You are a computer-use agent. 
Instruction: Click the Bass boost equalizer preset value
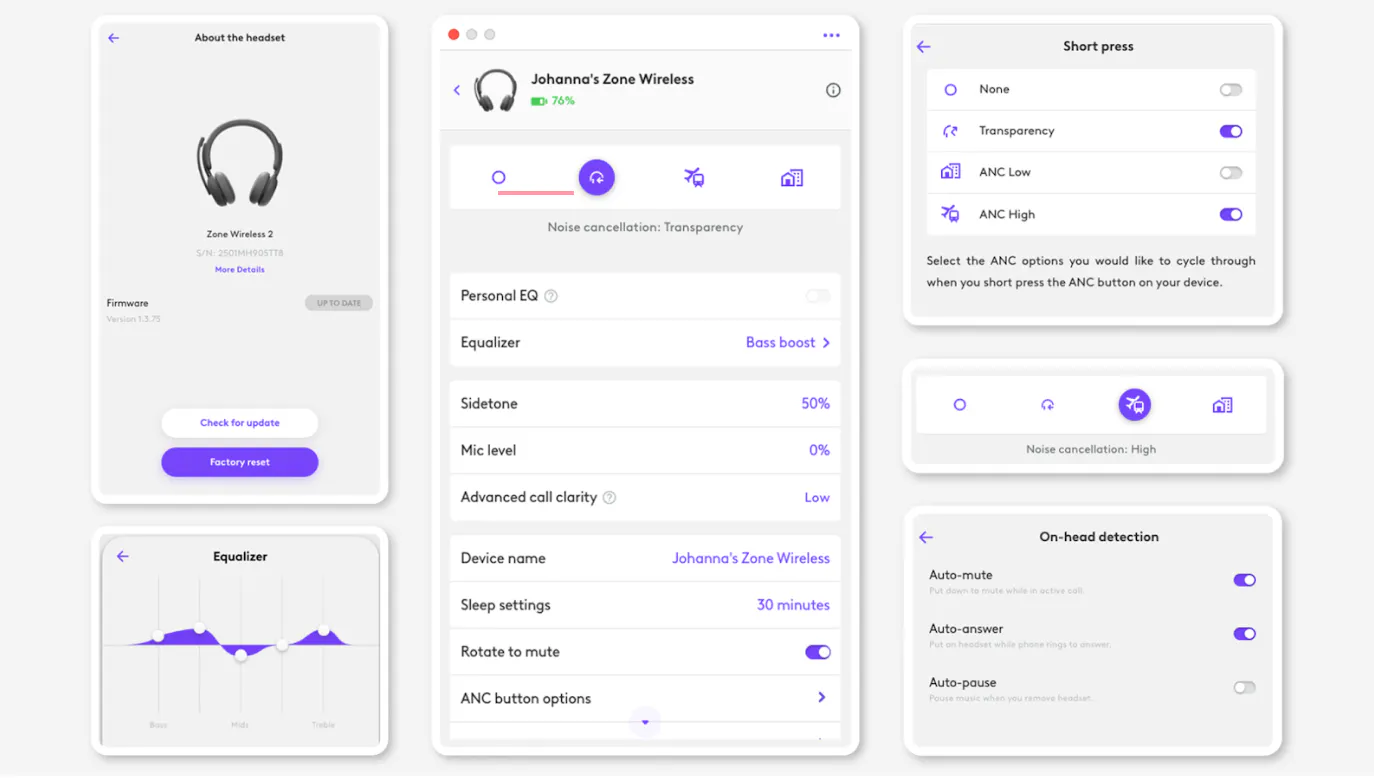[780, 343]
